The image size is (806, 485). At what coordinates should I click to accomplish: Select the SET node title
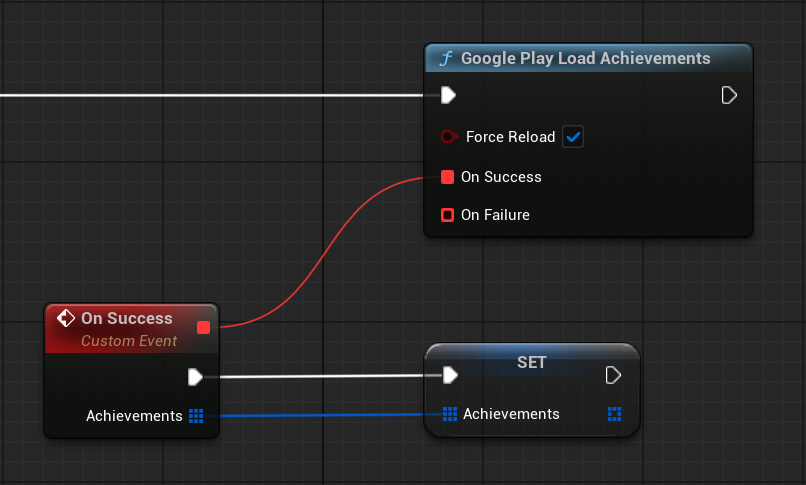[531, 362]
